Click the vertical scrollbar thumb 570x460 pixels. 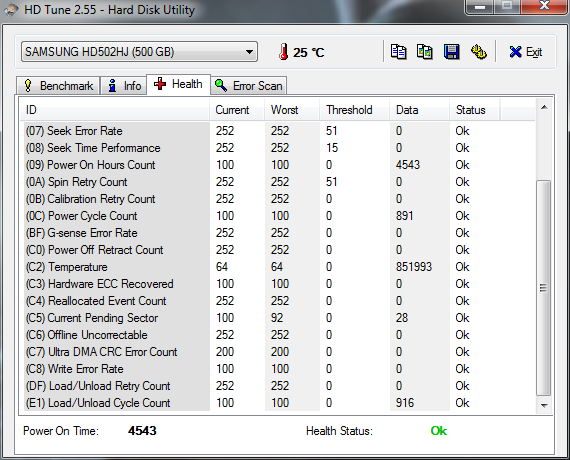[x=544, y=288]
